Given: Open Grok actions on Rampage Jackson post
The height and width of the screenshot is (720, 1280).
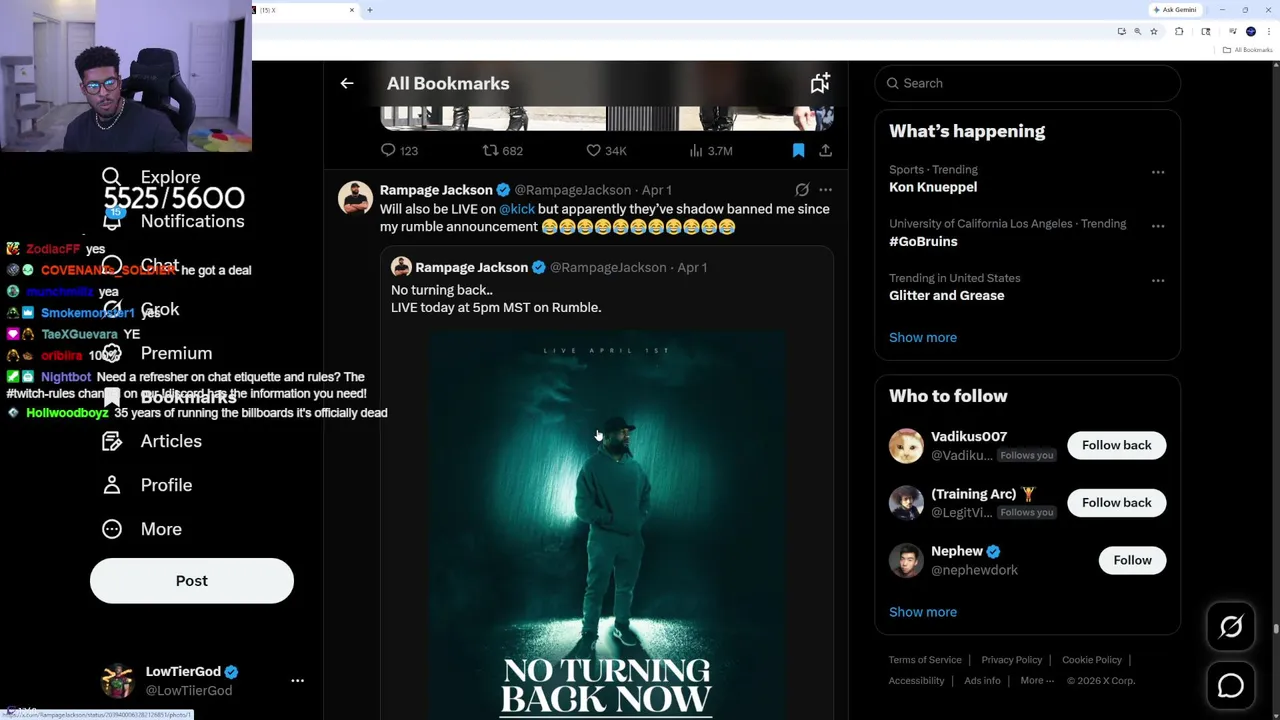Looking at the screenshot, I should point(802,189).
